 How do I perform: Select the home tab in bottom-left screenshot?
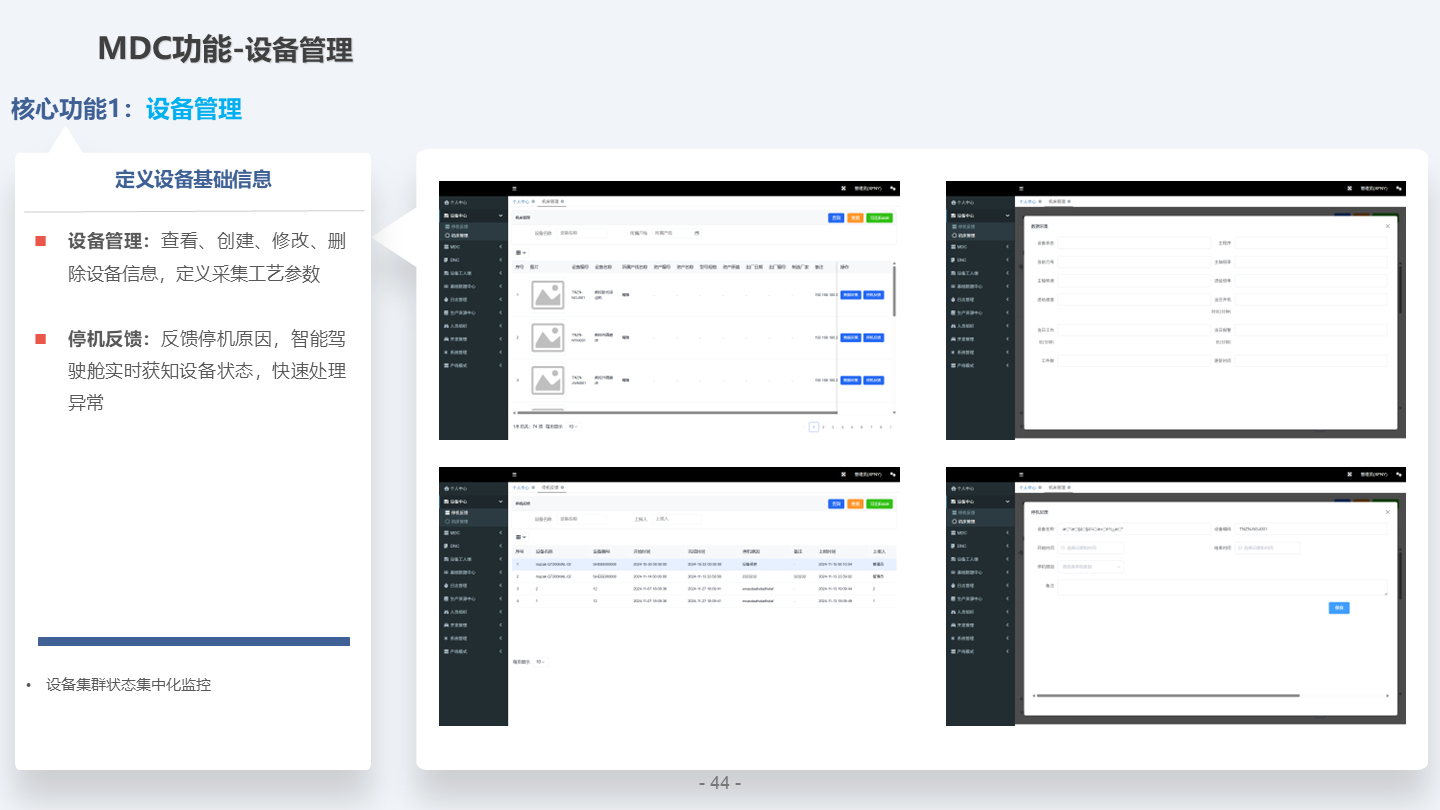[x=524, y=487]
